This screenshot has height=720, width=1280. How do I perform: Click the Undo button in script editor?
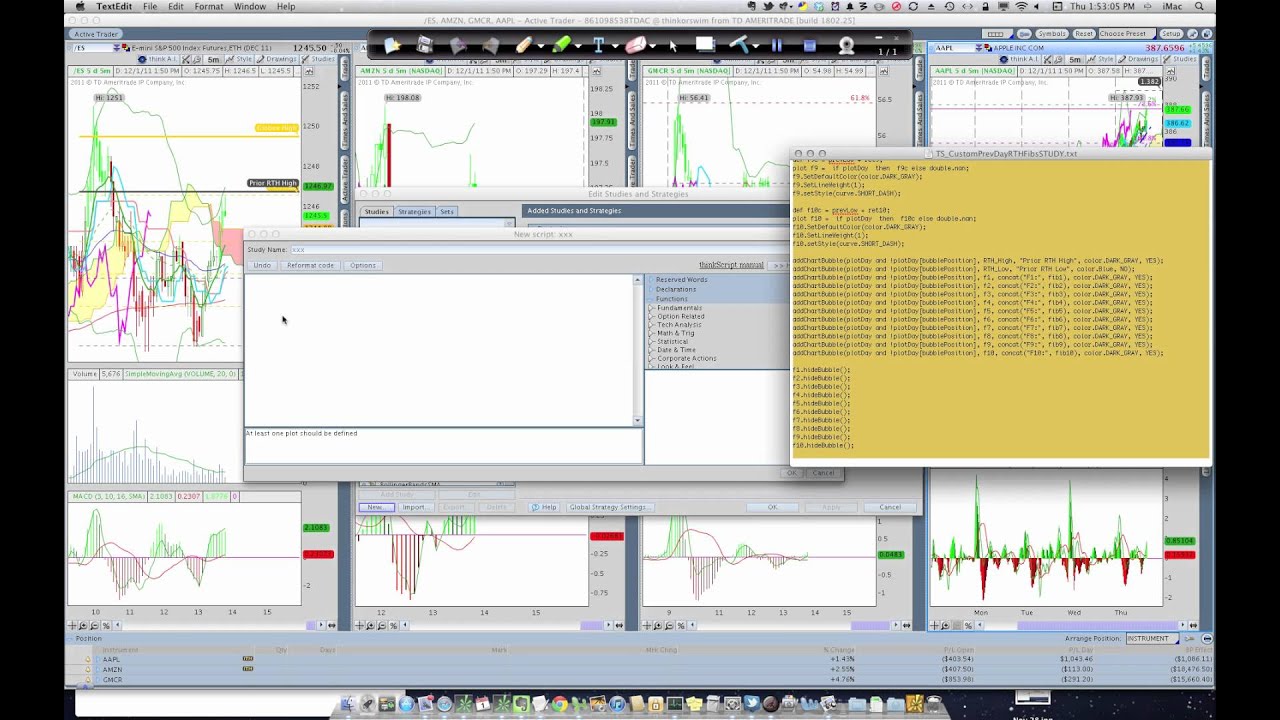point(262,265)
